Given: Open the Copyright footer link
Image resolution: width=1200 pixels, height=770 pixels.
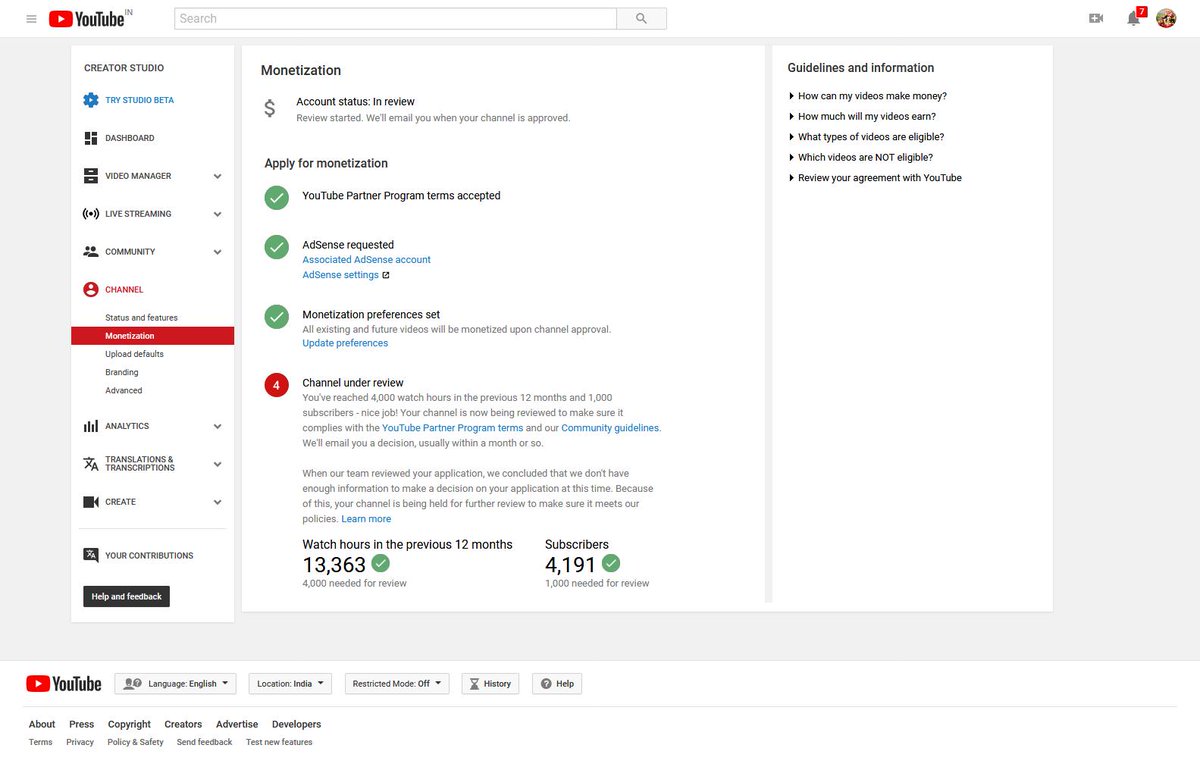Looking at the screenshot, I should 129,724.
